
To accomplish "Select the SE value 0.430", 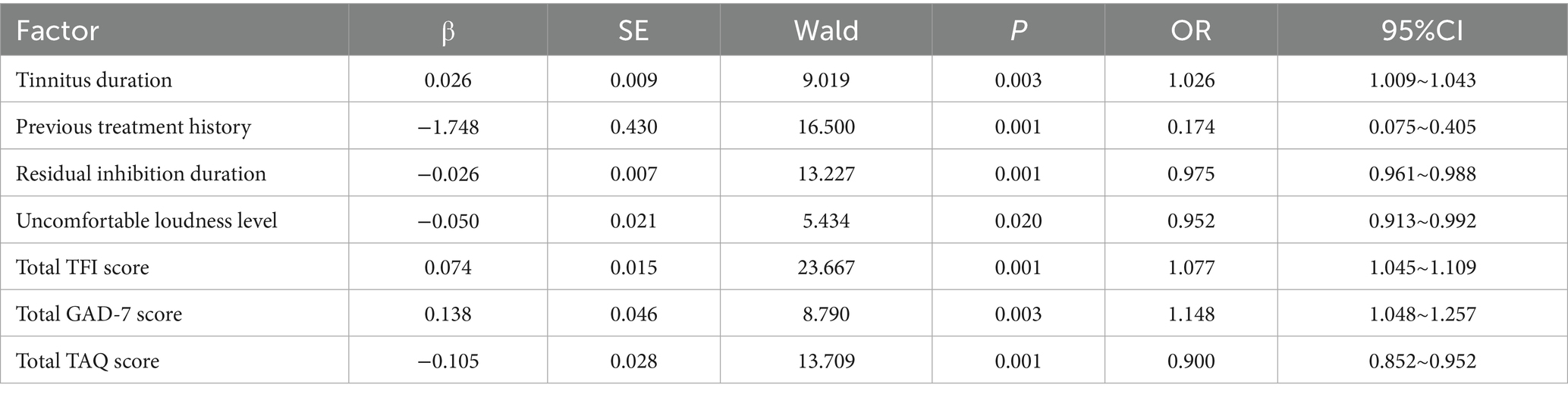I will (x=633, y=127).
